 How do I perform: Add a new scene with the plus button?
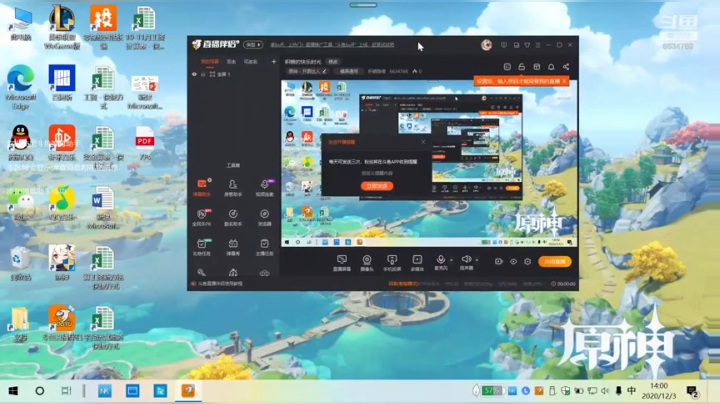point(274,62)
